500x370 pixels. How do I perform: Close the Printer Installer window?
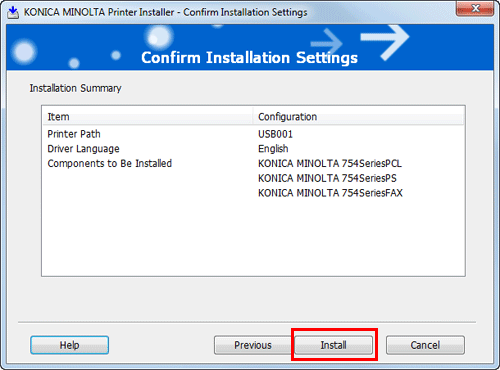click(x=475, y=9)
